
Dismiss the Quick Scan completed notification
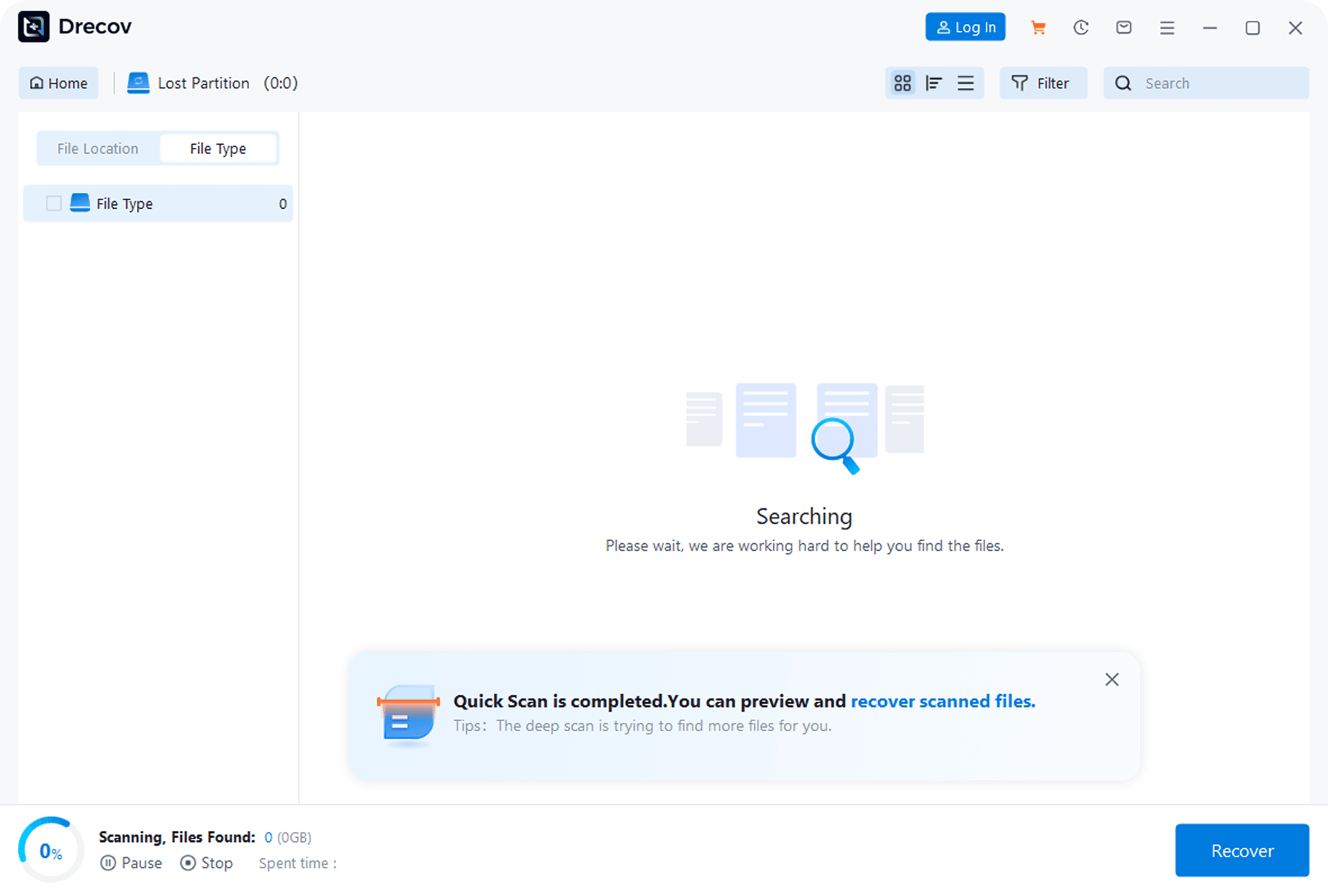(1111, 679)
